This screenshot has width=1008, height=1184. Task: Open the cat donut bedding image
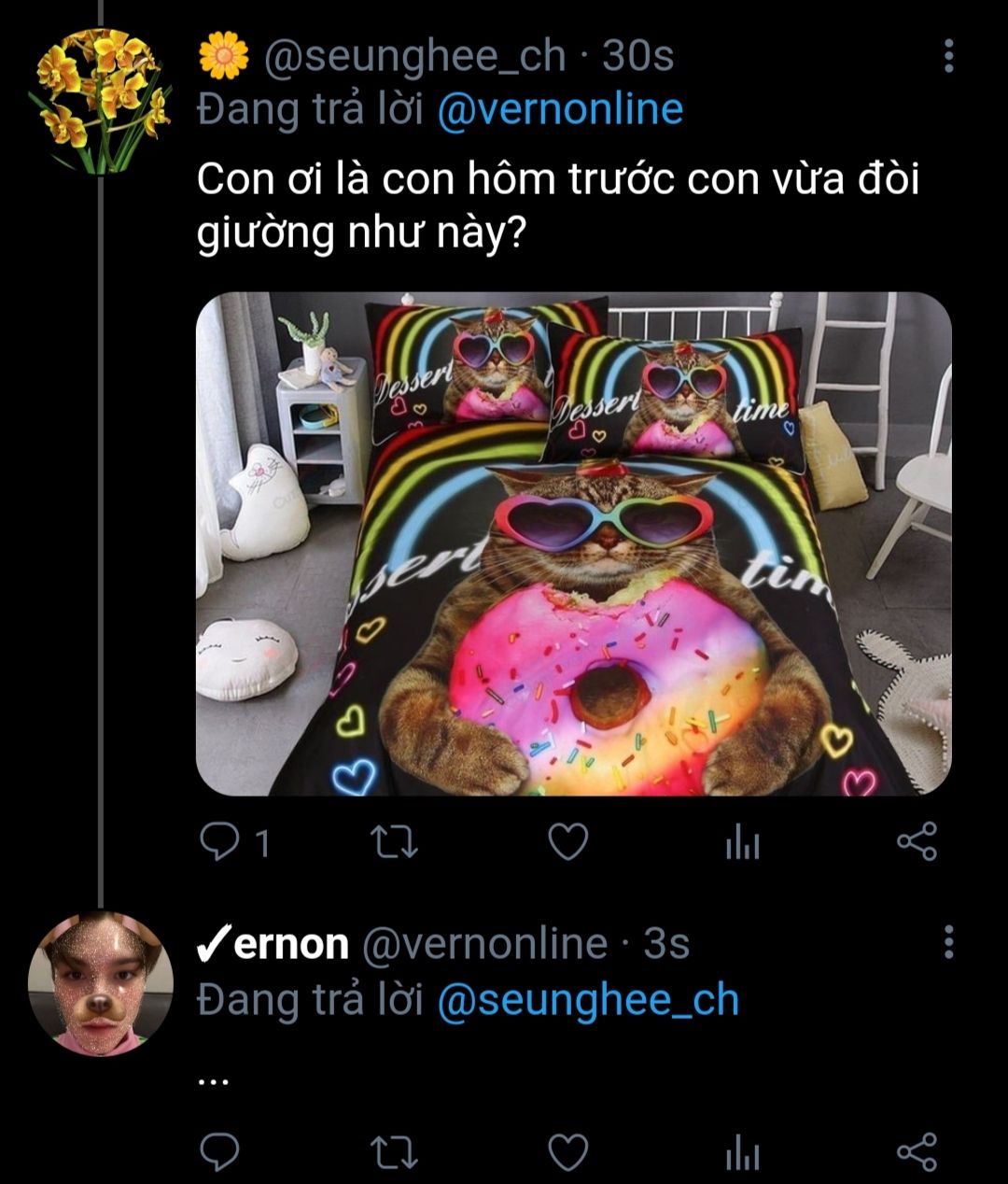click(573, 544)
